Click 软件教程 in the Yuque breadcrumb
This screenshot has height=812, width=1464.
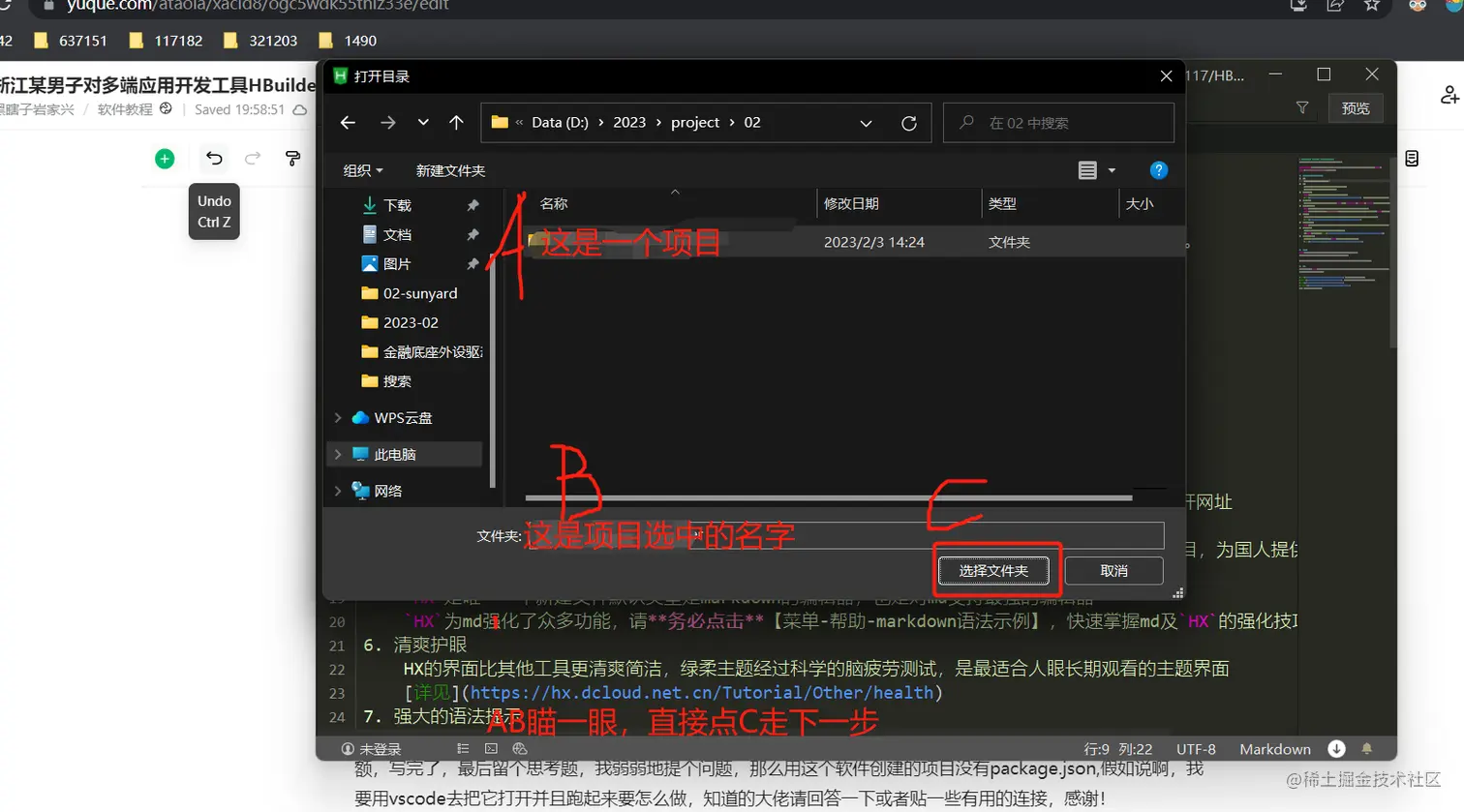pyautogui.click(x=125, y=109)
